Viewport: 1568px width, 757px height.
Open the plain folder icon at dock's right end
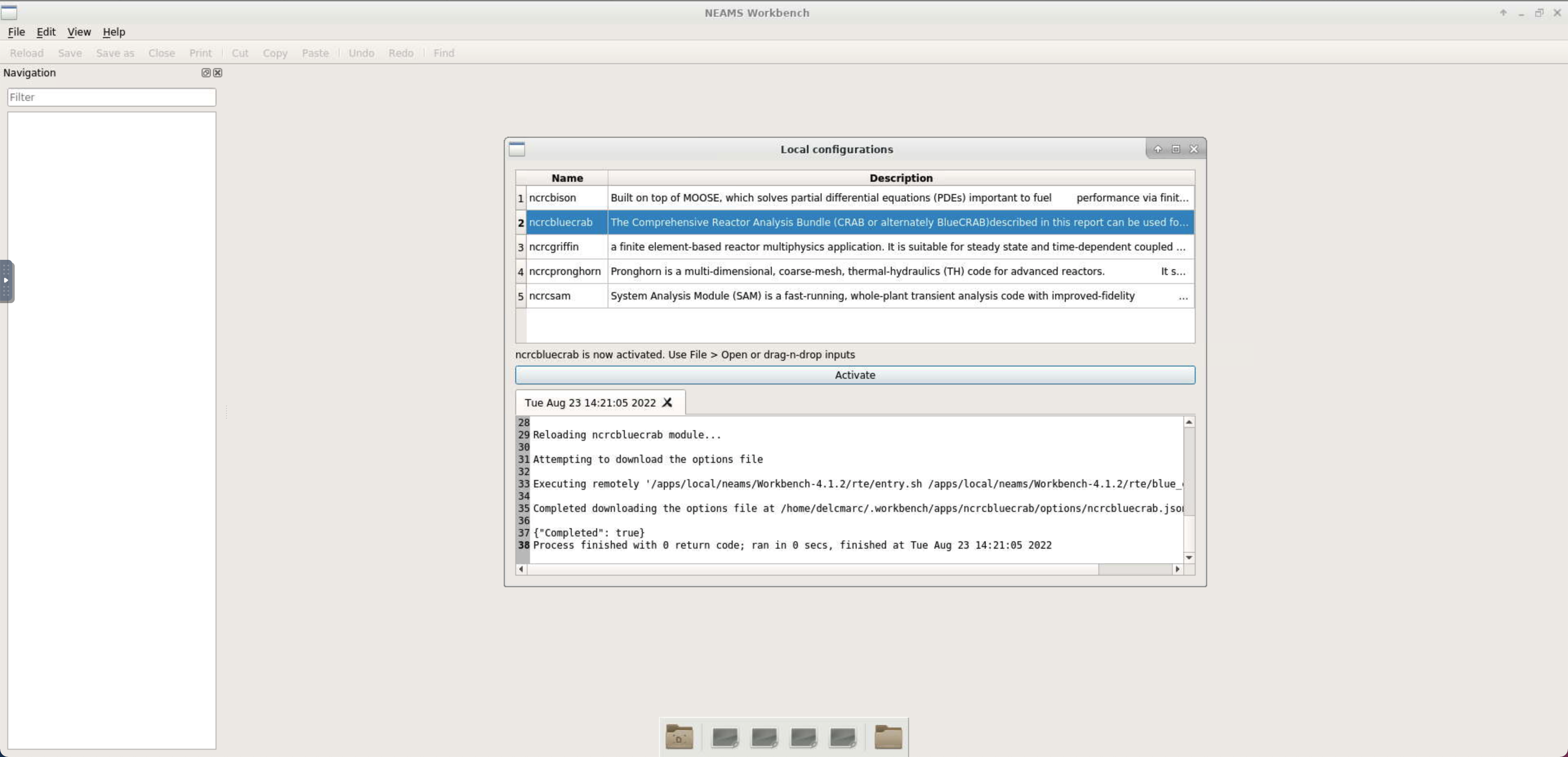point(888,737)
